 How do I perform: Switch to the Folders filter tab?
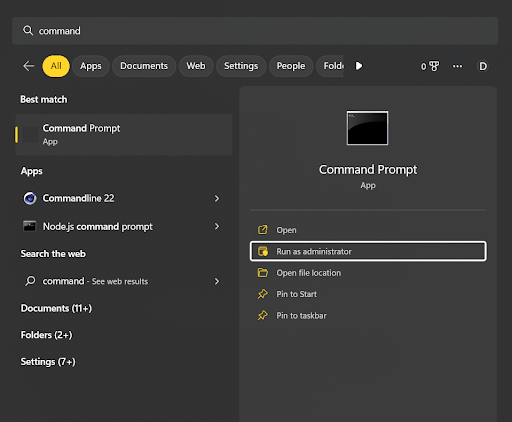tap(330, 66)
